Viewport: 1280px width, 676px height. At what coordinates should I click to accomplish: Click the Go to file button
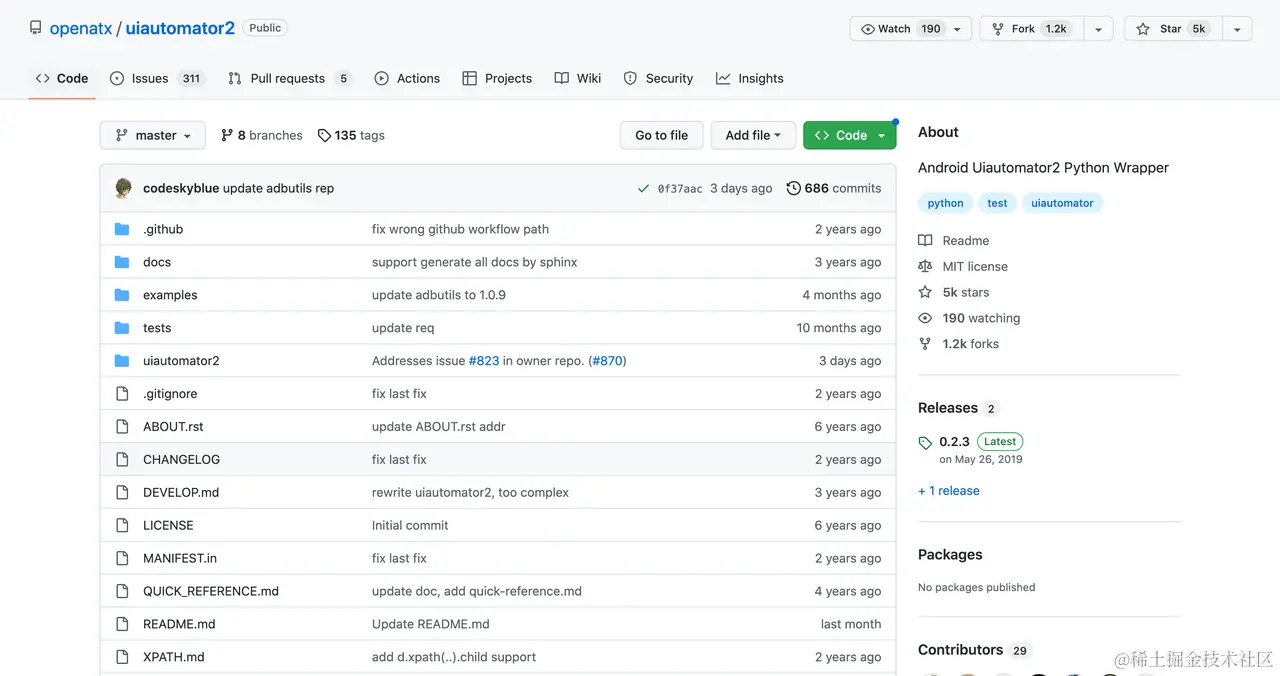pyautogui.click(x=662, y=135)
